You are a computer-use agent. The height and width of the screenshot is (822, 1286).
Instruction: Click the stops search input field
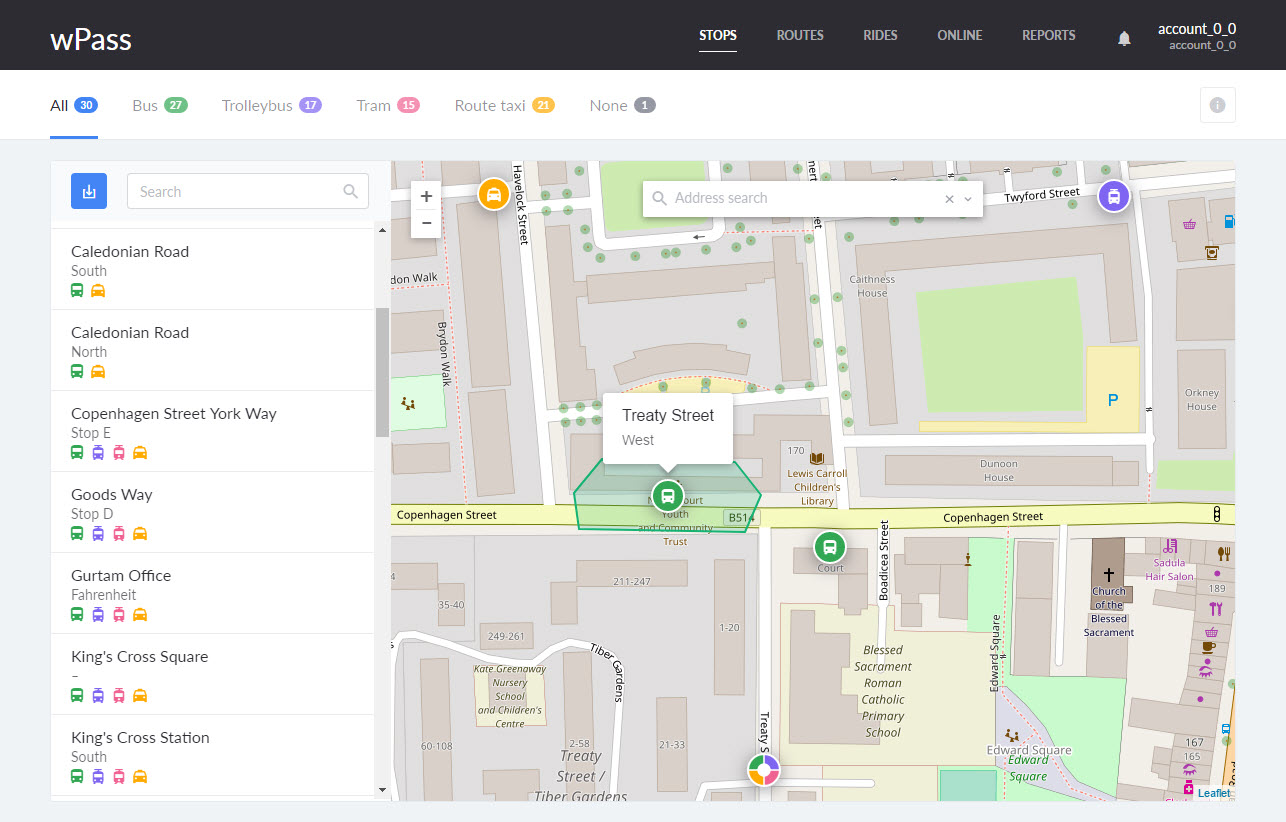[x=238, y=191]
